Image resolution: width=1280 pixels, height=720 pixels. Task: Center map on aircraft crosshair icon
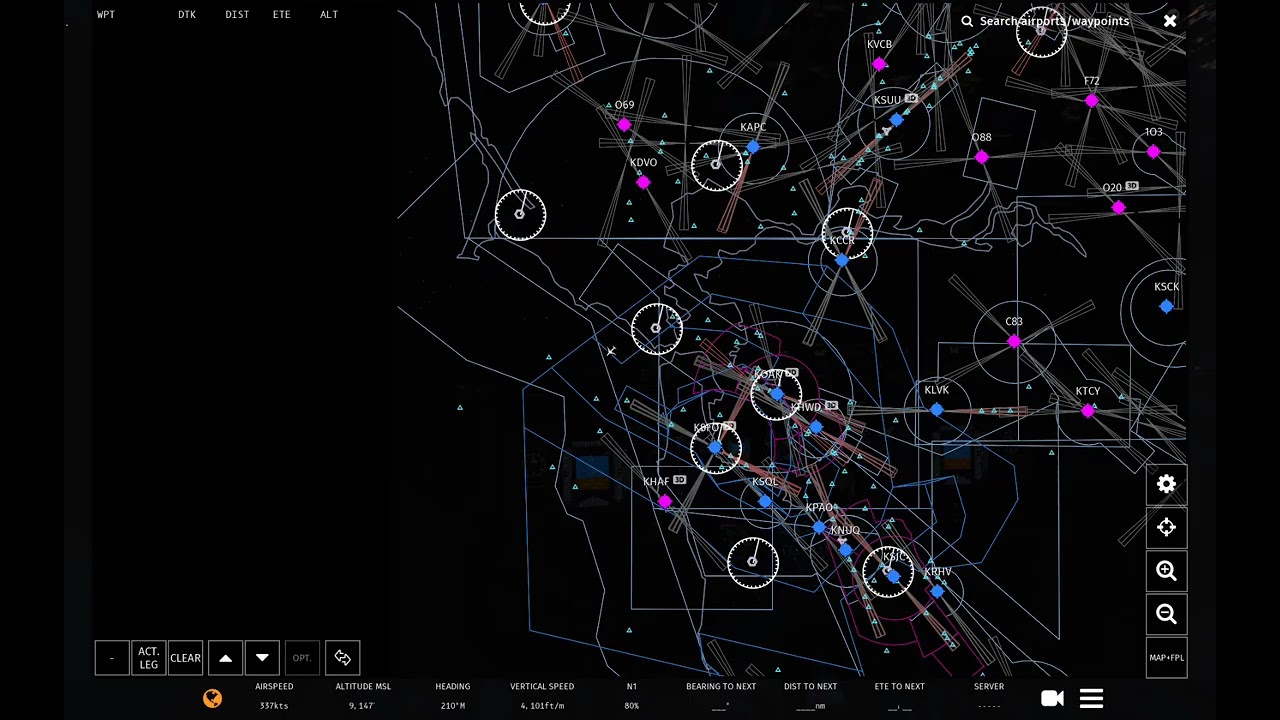coord(1166,527)
